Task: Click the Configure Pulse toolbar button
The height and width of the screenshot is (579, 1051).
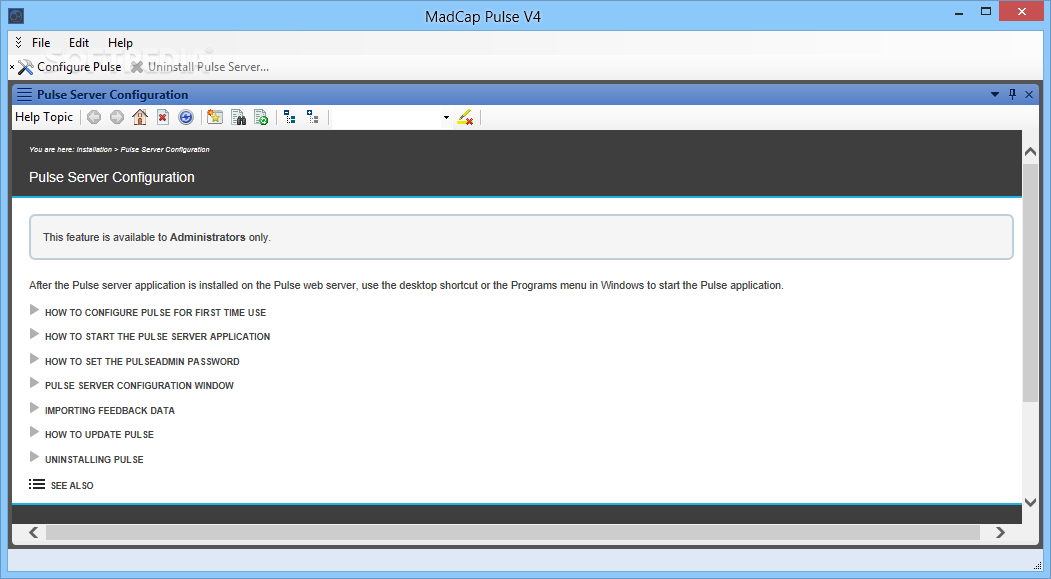Action: (70, 67)
